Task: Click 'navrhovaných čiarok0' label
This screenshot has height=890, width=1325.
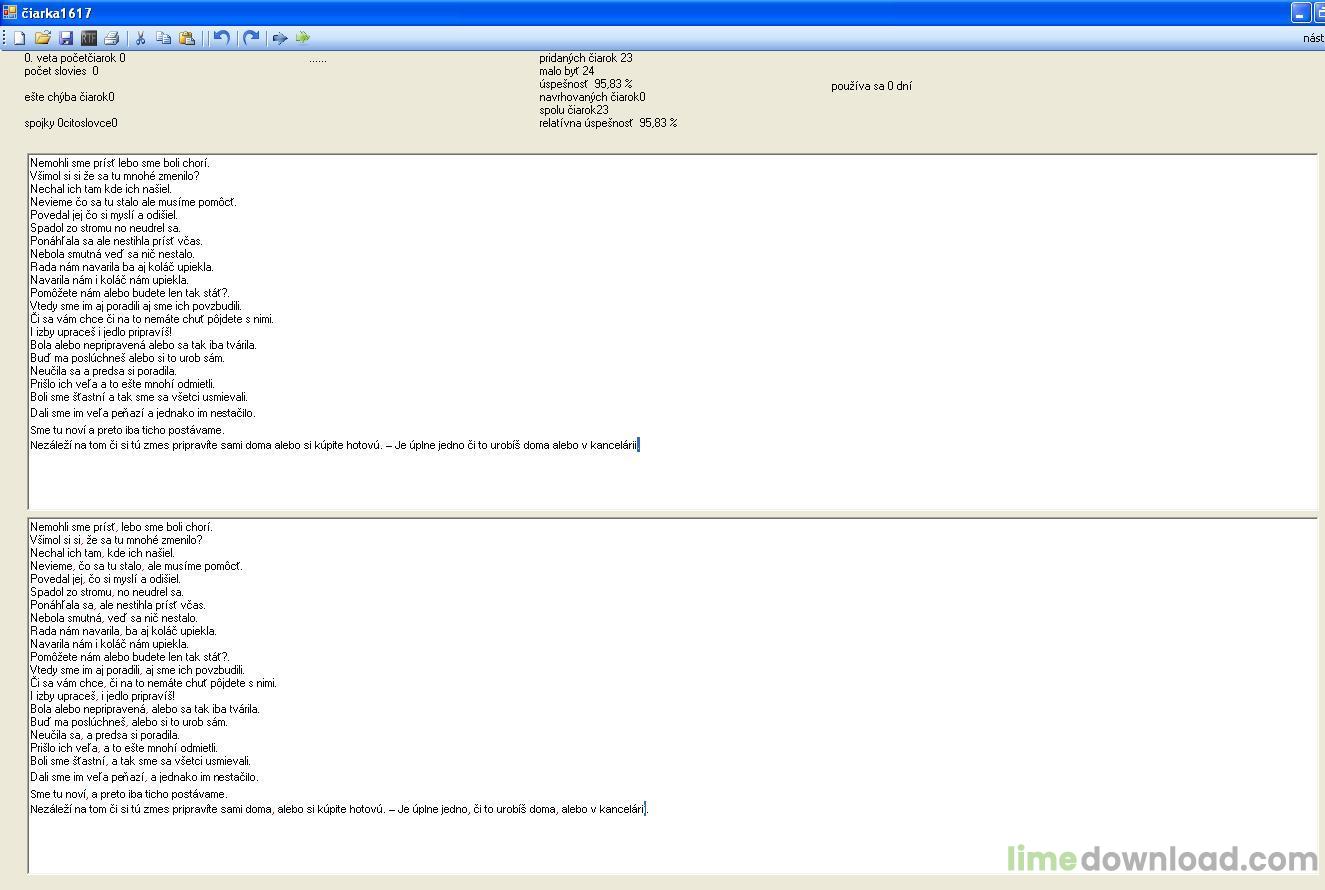Action: (x=592, y=97)
